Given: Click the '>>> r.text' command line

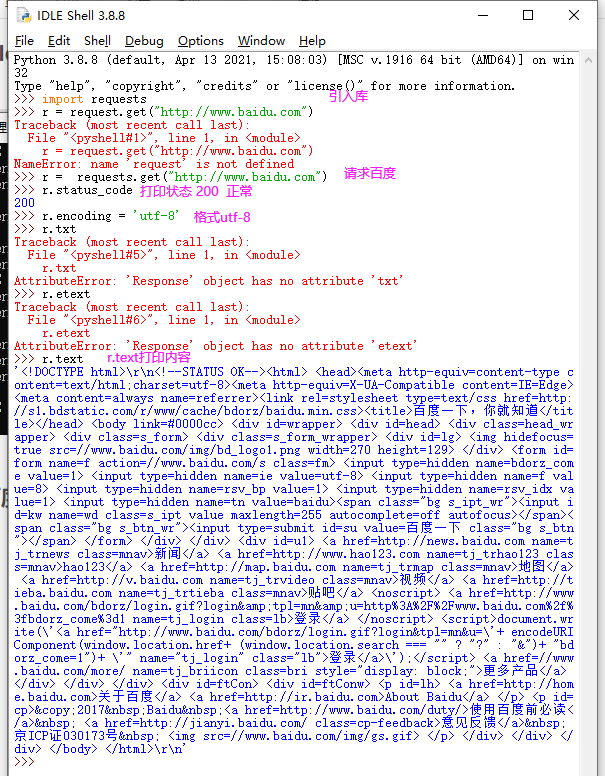Looking at the screenshot, I should tap(49, 359).
